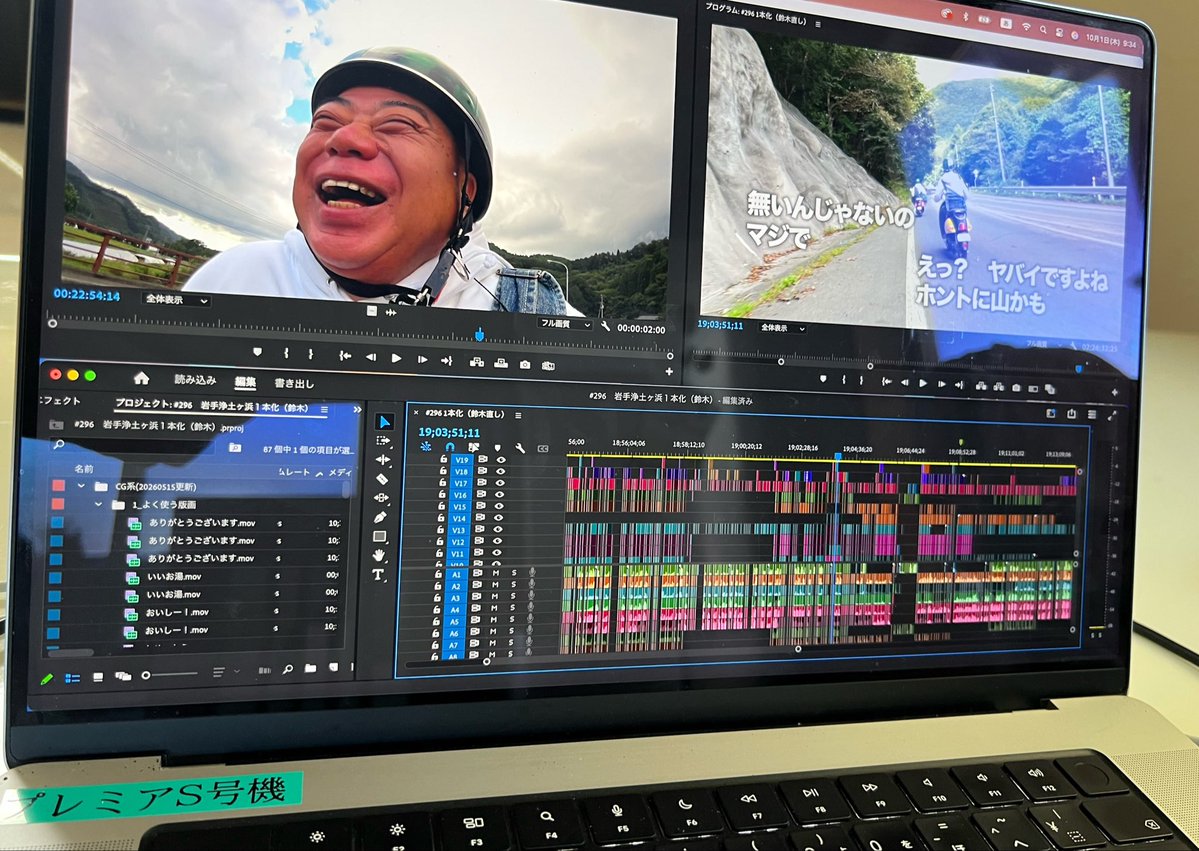Select the Track Select Forward tool
The width and height of the screenshot is (1199, 851).
[x=383, y=441]
